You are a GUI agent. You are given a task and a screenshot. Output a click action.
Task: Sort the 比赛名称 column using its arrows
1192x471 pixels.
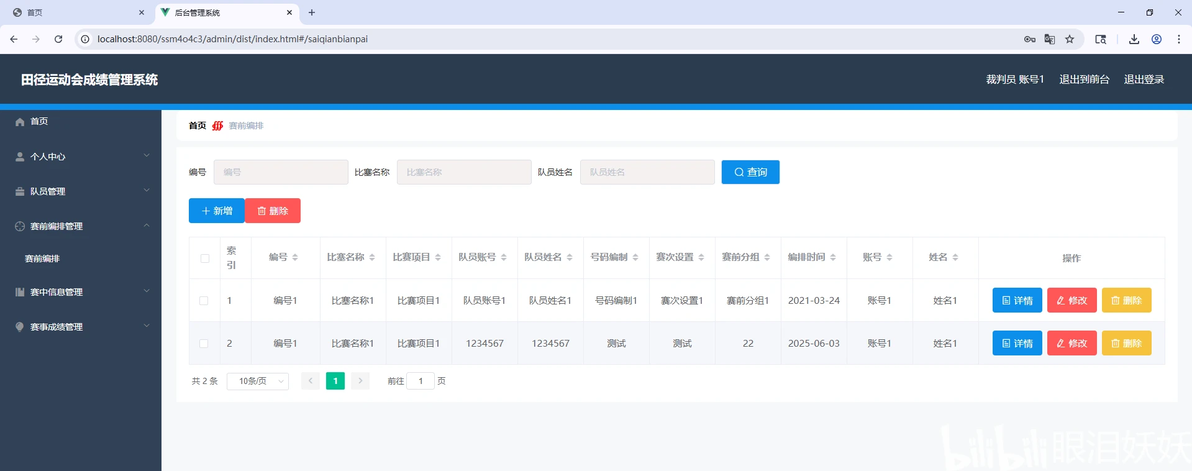(x=372, y=258)
